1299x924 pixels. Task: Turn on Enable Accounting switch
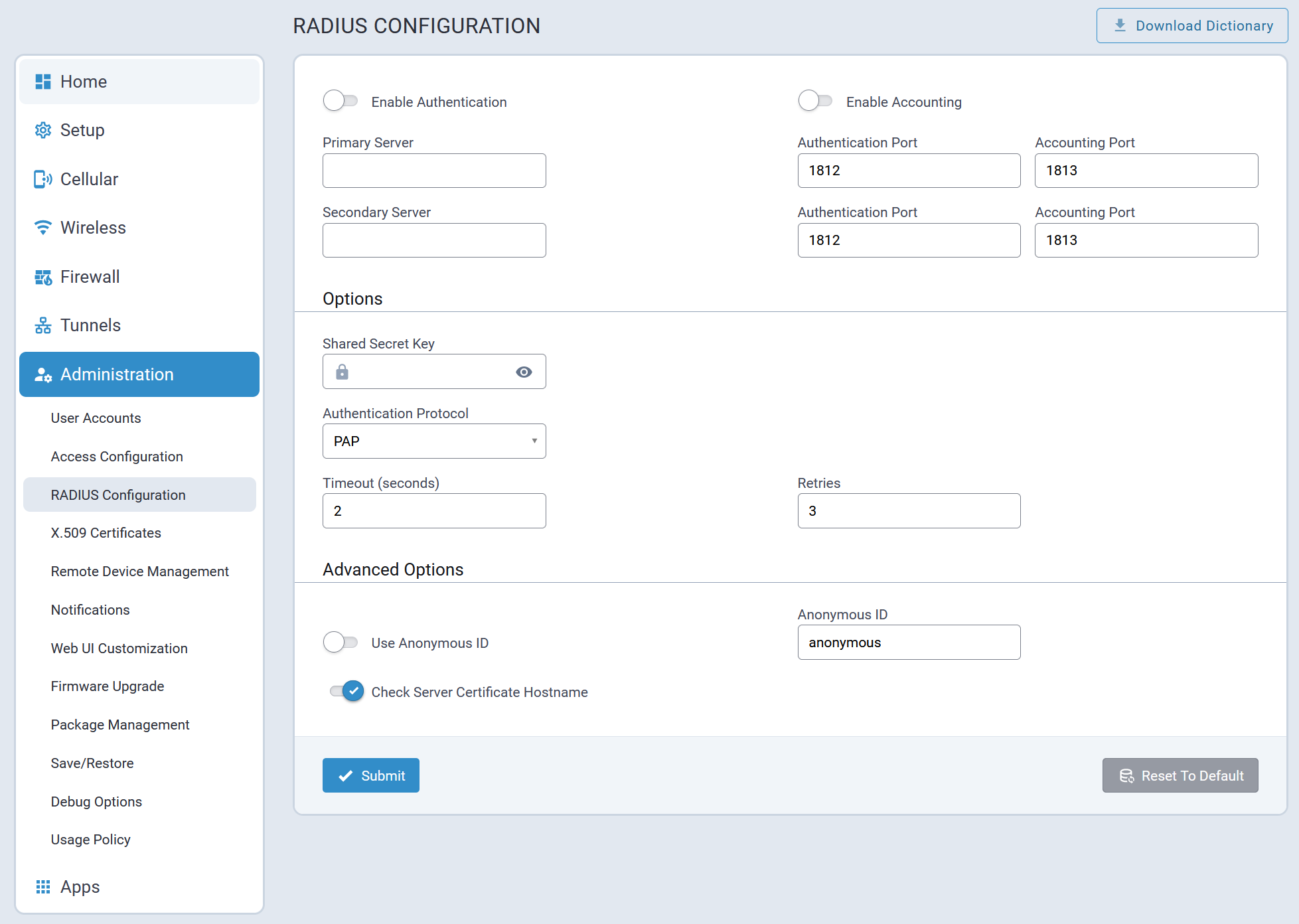tap(815, 101)
